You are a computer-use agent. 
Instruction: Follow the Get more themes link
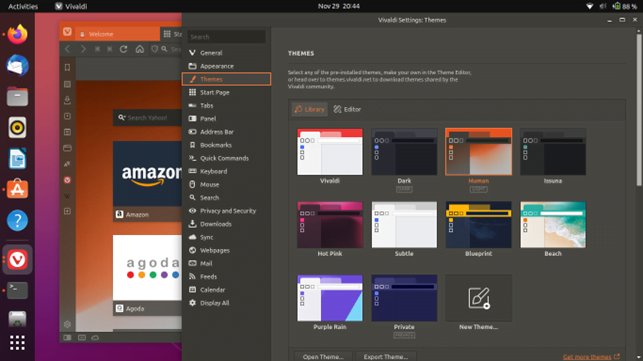click(x=591, y=357)
